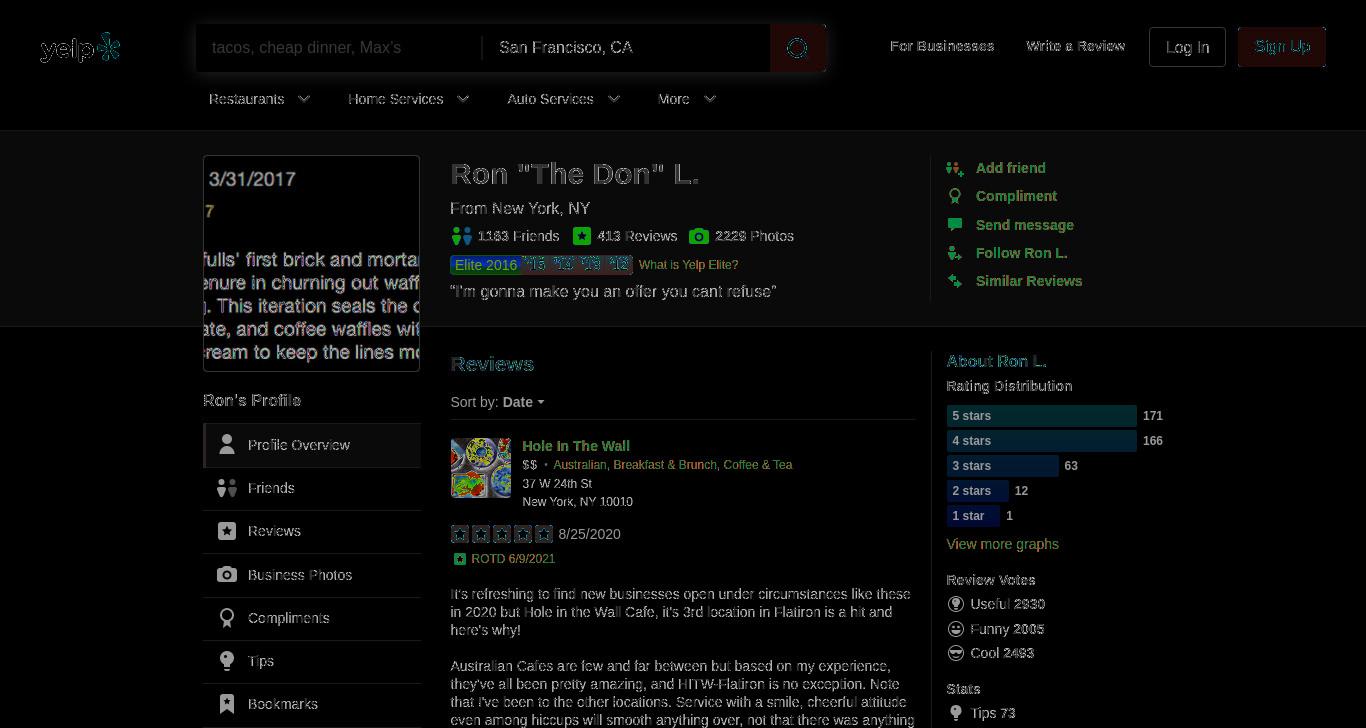Click the camera icon beside 2229 Photos
This screenshot has width=1366, height=728.
699,236
